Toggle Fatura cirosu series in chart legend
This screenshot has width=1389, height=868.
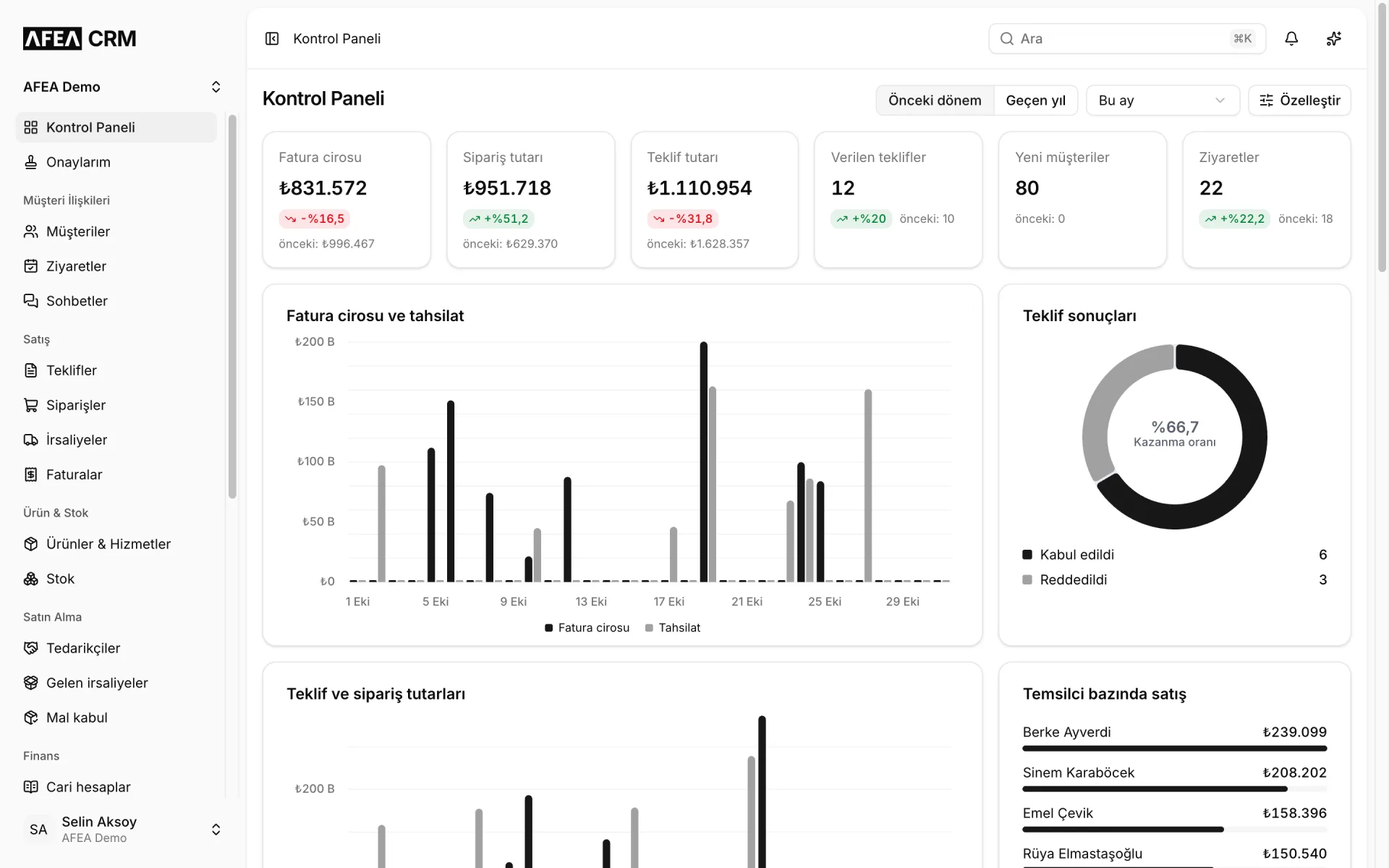tap(587, 628)
